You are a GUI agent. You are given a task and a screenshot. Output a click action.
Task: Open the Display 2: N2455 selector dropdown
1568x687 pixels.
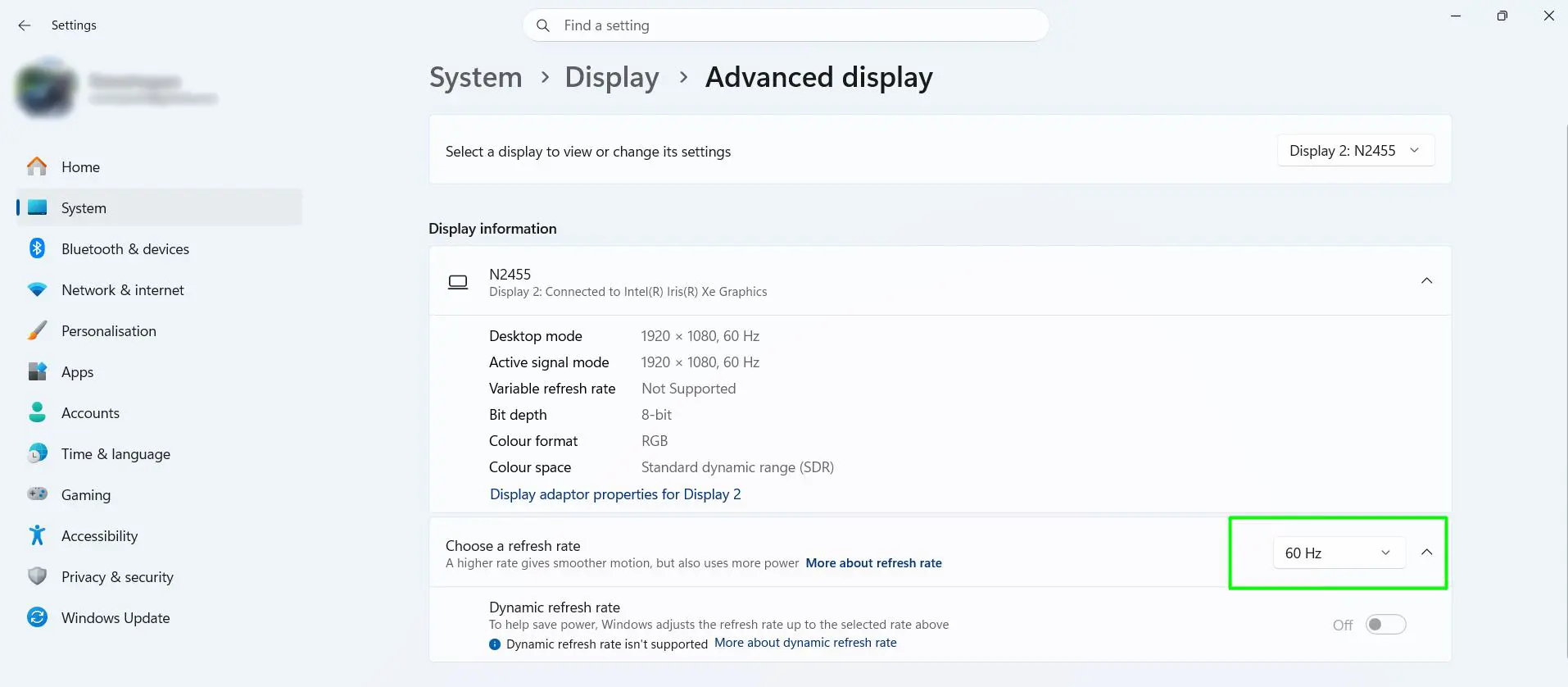(1355, 151)
